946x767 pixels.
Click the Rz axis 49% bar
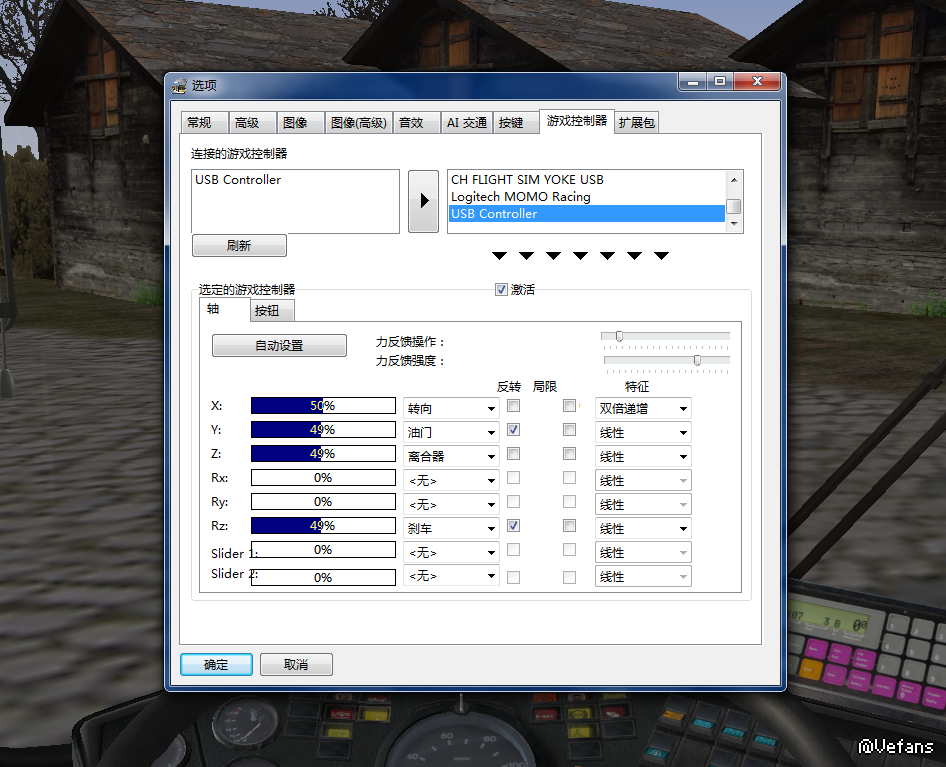point(323,526)
